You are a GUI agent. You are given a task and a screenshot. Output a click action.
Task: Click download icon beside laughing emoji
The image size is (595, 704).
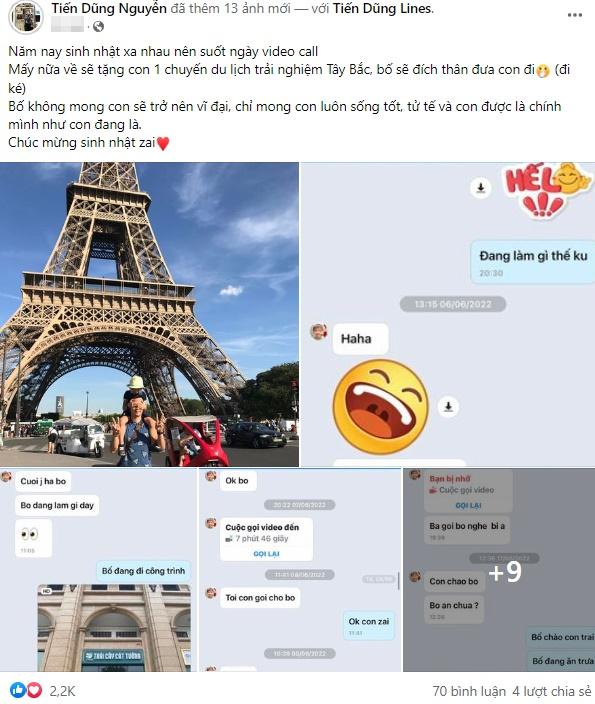point(448,407)
